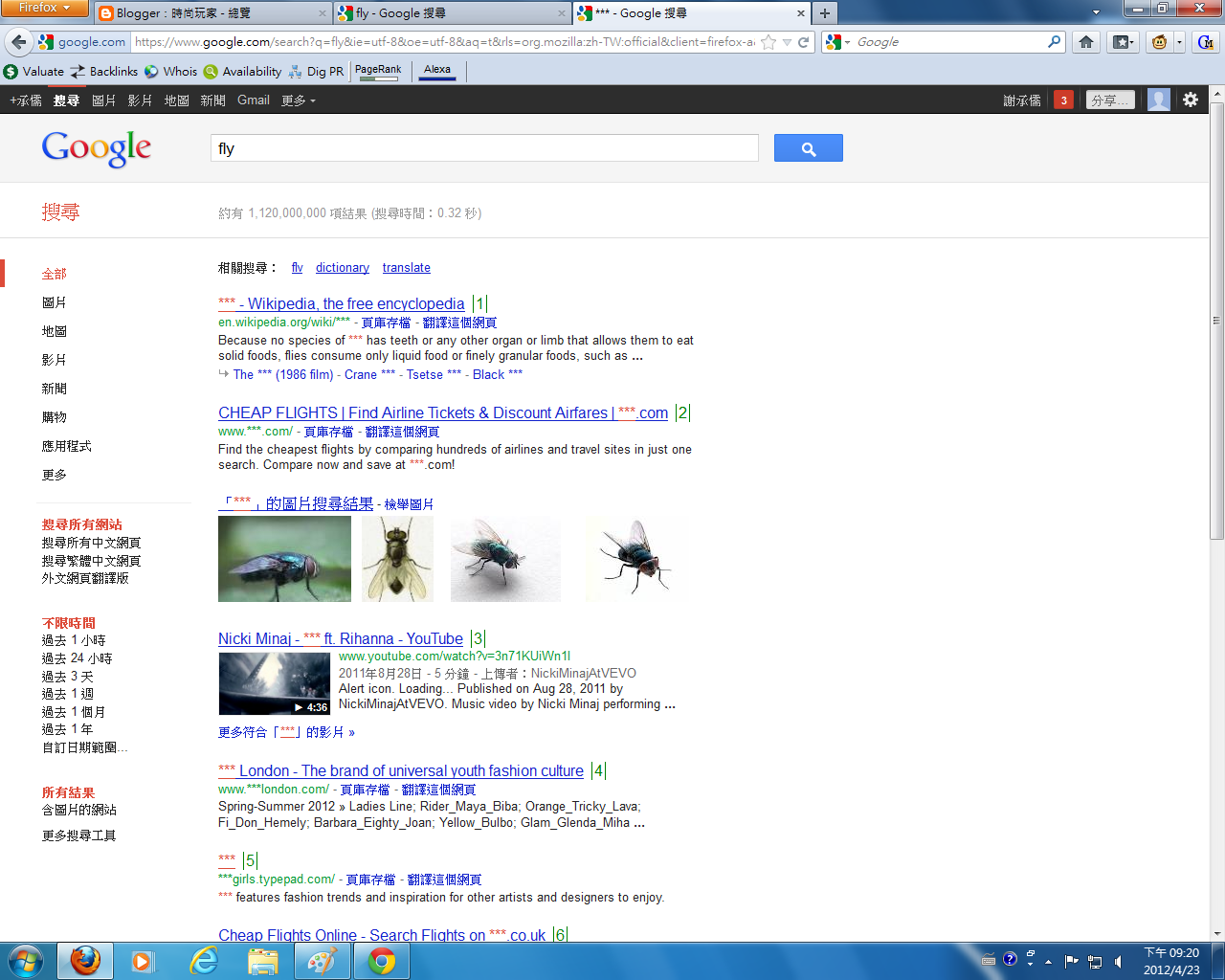Image resolution: width=1225 pixels, height=980 pixels.
Task: Play the Nicki Minaj video thumbnail 4:36
Action: 275,683
